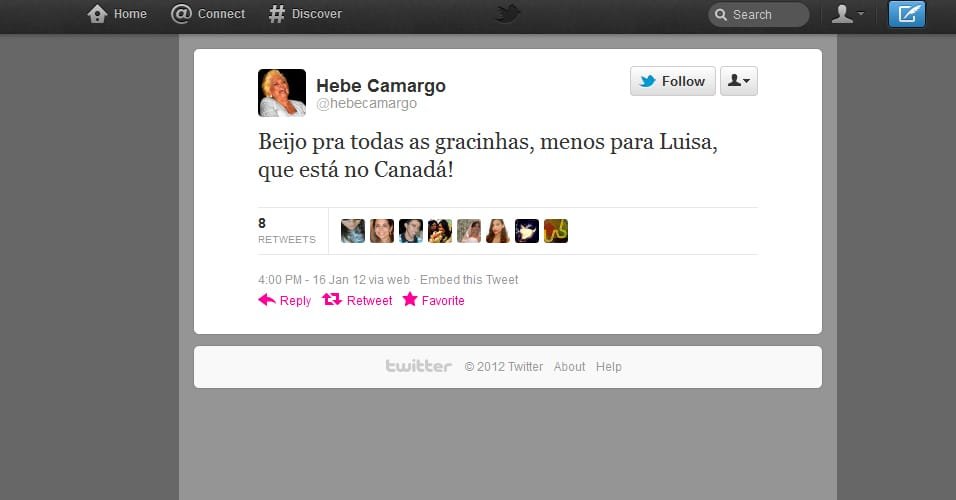This screenshot has height=500, width=956.
Task: Open the Embed this Tweet link
Action: tap(469, 279)
